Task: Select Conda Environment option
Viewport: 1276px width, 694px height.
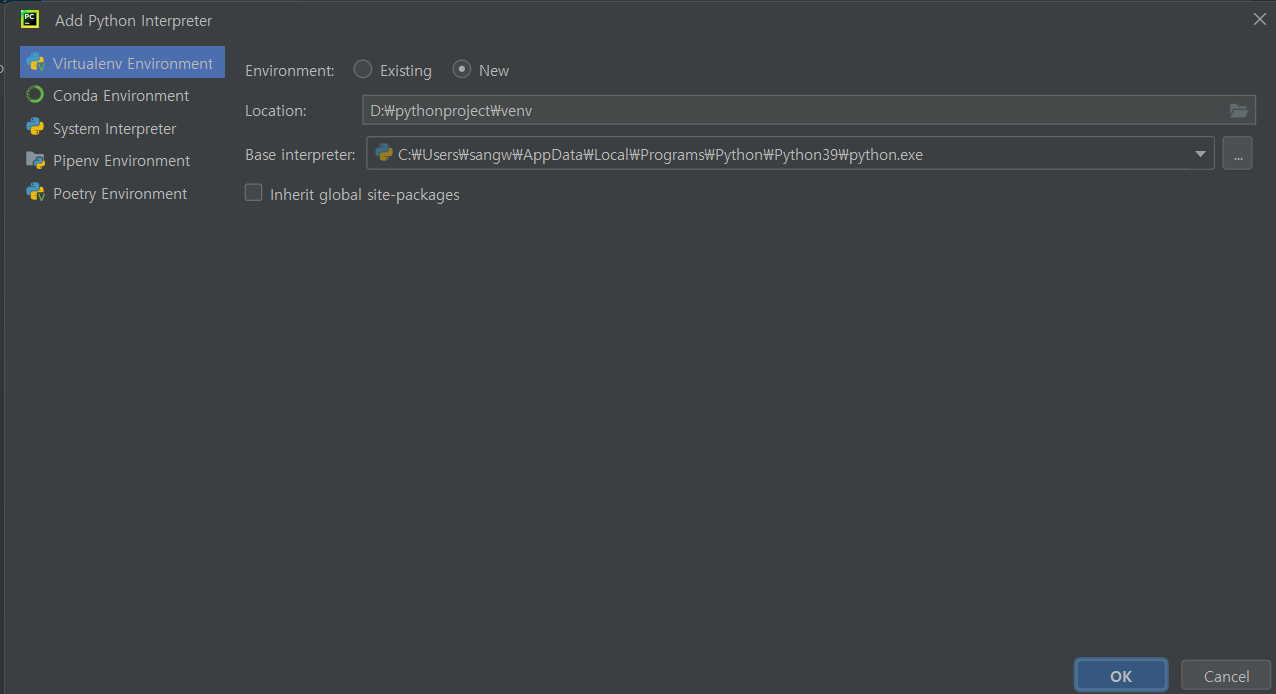Action: tap(121, 96)
